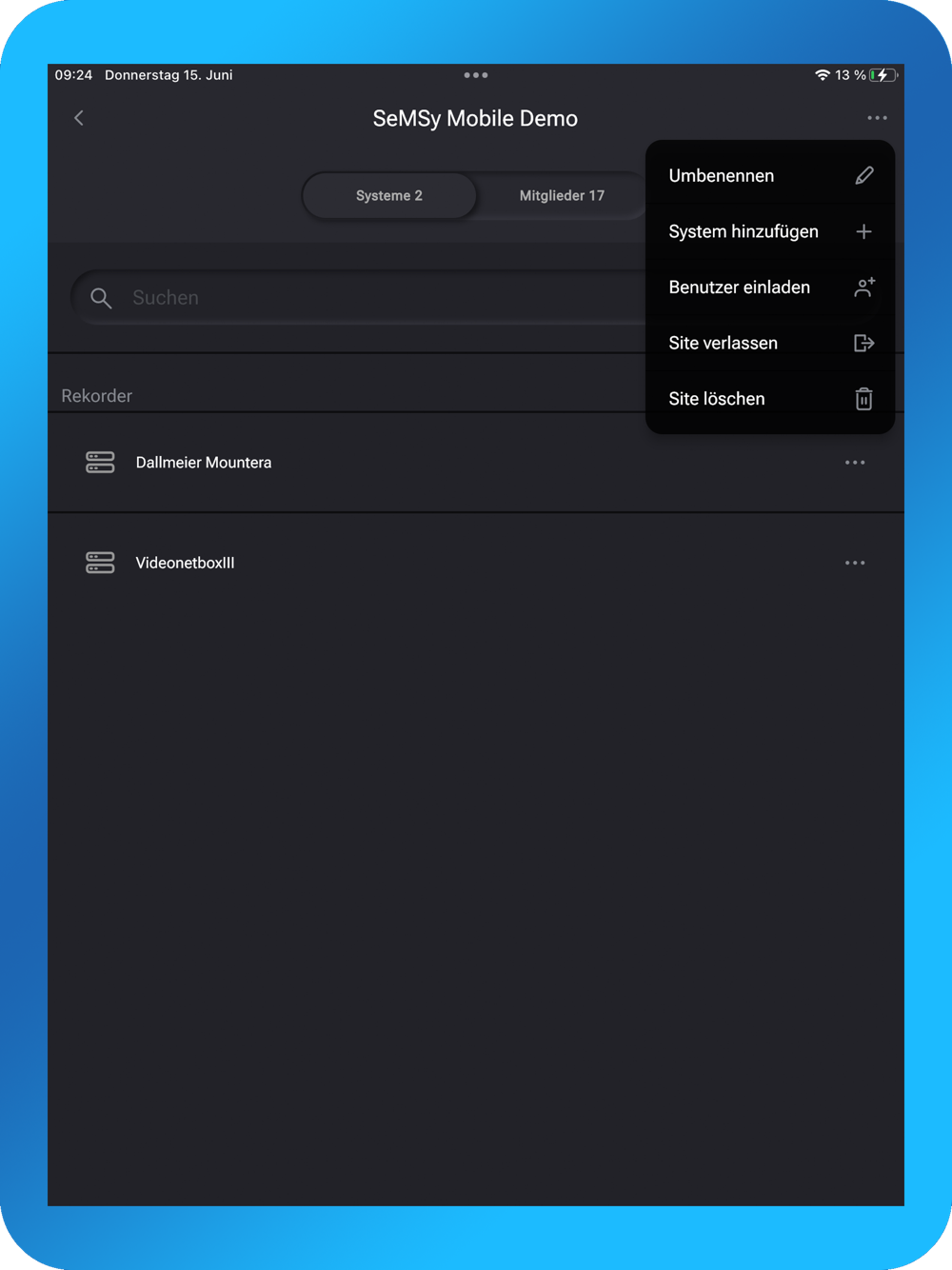The width and height of the screenshot is (952, 1270).
Task: Click the battery charging indicator
Action: (x=883, y=75)
